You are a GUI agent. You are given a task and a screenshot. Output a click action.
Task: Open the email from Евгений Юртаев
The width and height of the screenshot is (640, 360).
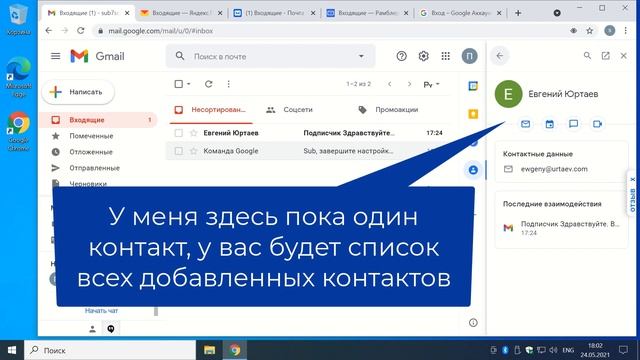click(308, 133)
